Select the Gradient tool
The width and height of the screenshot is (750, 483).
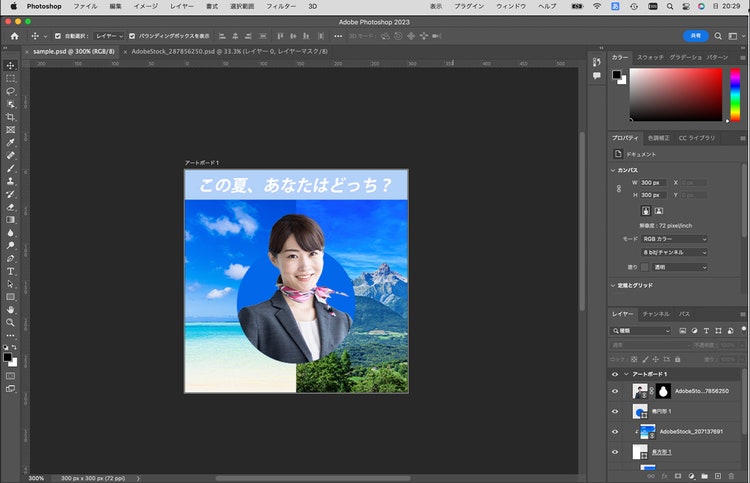click(x=11, y=220)
